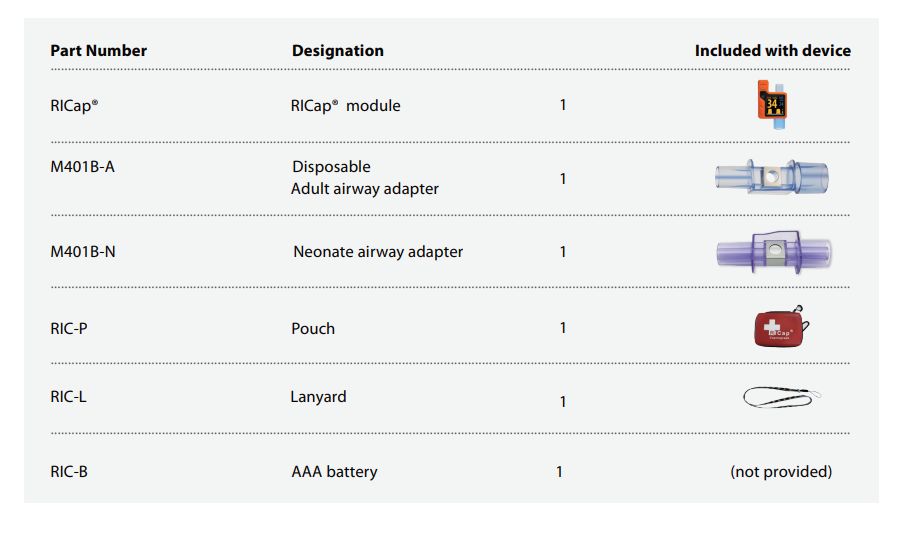Click the (not provided) text
Image resolution: width=902 pixels, height=533 pixels.
coord(780,471)
